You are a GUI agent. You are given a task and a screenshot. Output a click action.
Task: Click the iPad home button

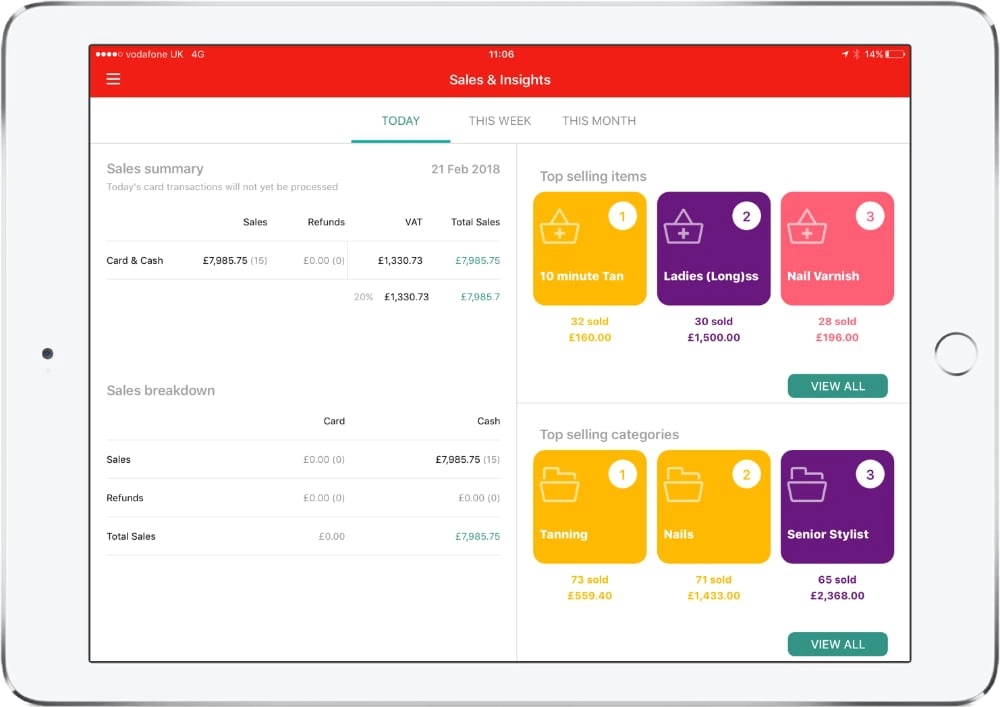coord(955,354)
